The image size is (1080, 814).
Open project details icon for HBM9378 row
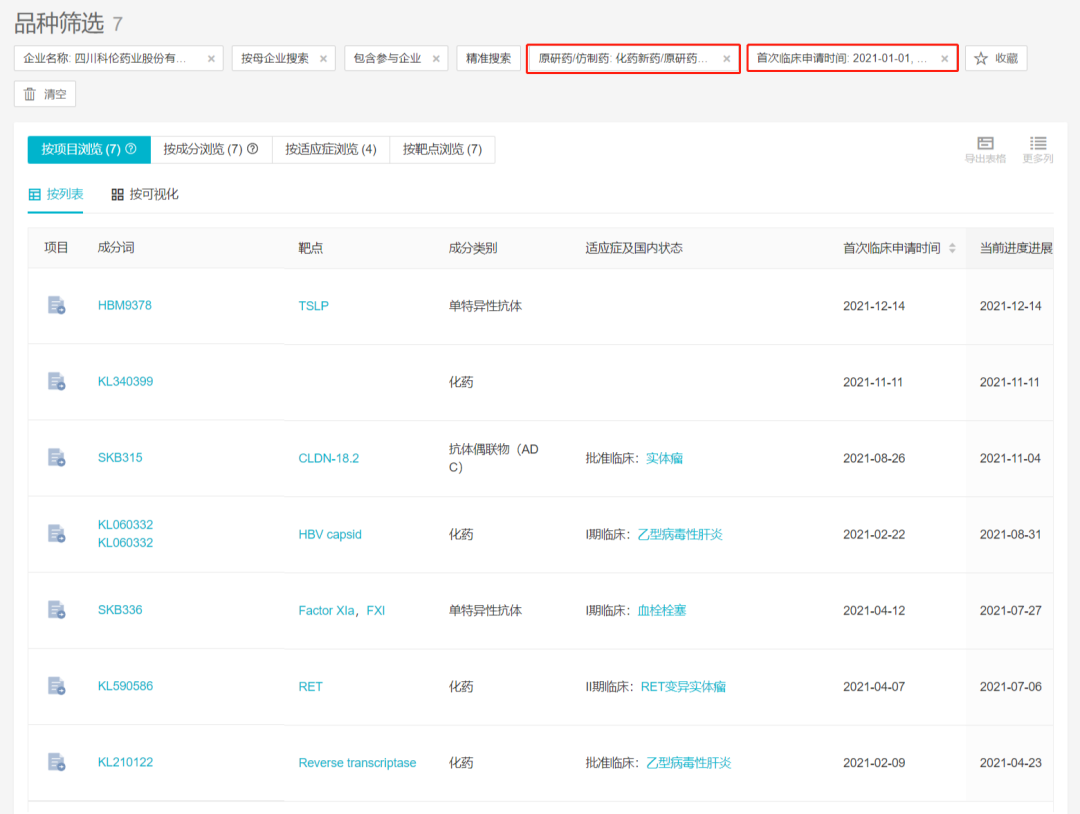click(x=57, y=305)
